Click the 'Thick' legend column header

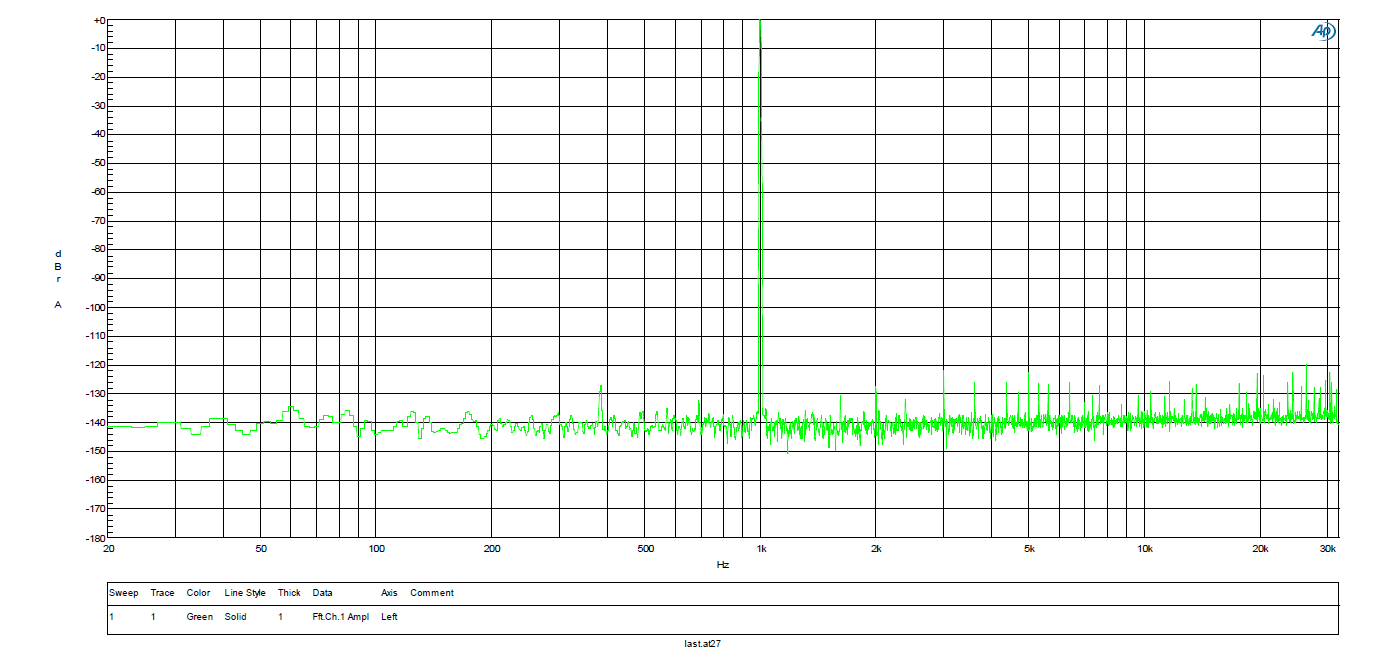tap(289, 593)
